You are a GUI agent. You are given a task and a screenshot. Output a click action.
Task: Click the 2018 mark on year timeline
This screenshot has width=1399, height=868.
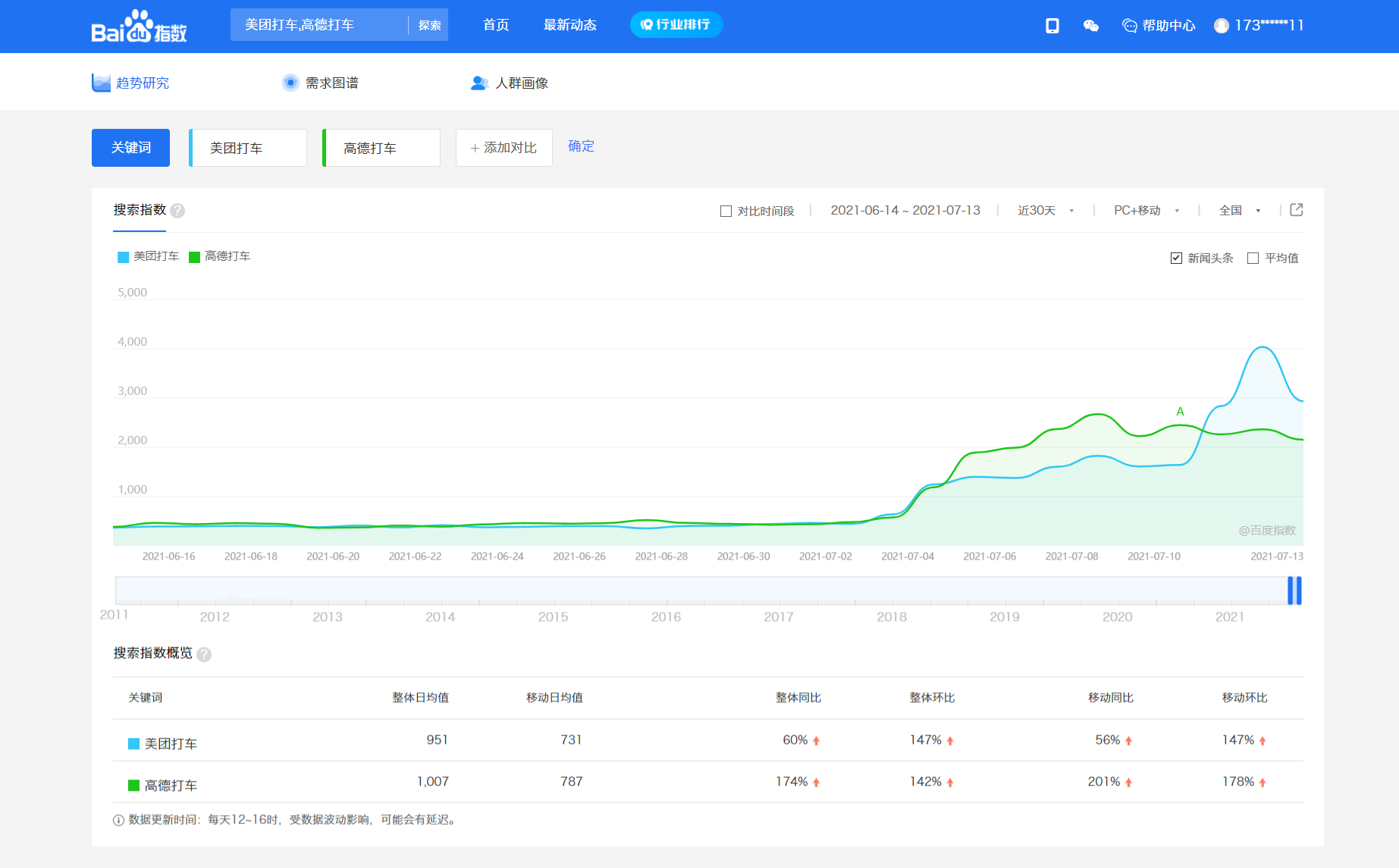tap(892, 617)
